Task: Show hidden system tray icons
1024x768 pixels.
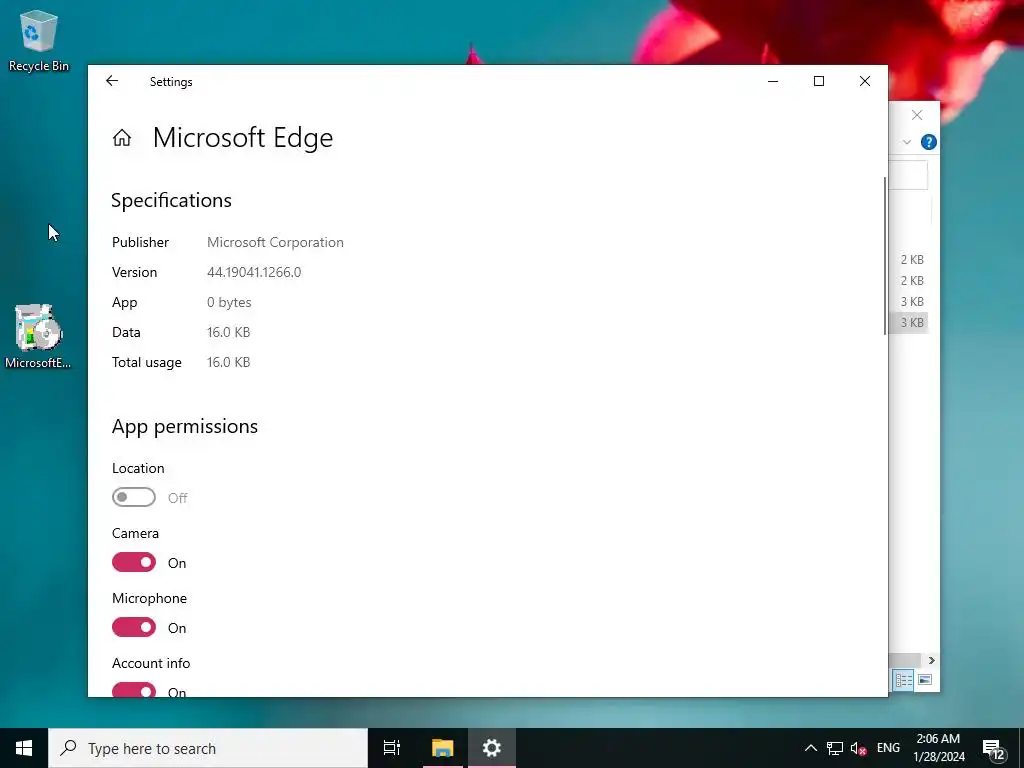Action: point(810,748)
